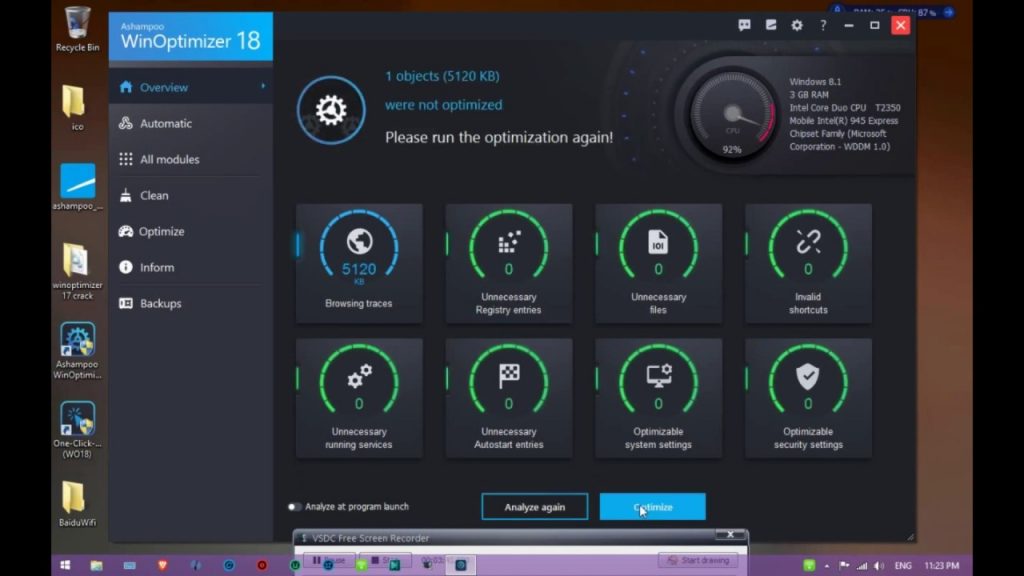1024x576 pixels.
Task: Open Unnecessary Autostart entries tile
Action: point(509,398)
